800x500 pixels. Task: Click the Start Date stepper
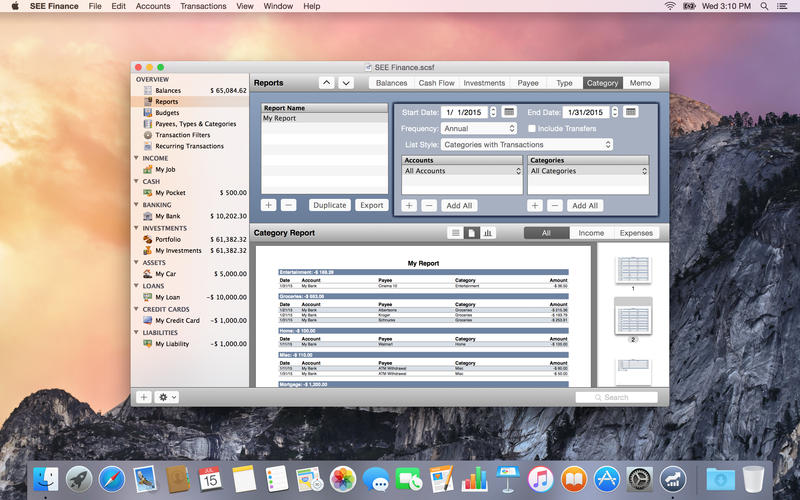(493, 112)
